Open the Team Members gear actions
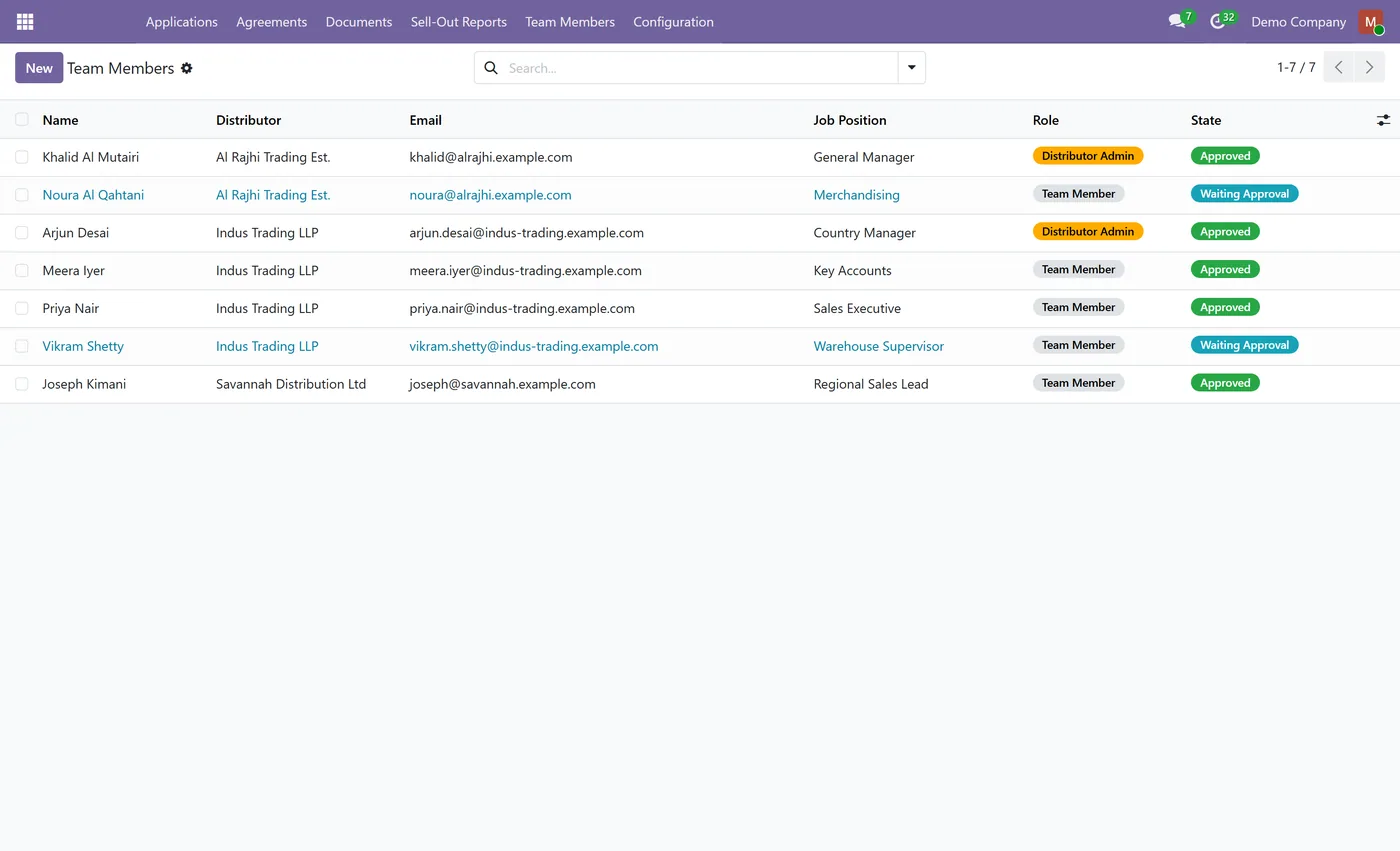Screen dimensions: 1400x851 coord(186,68)
